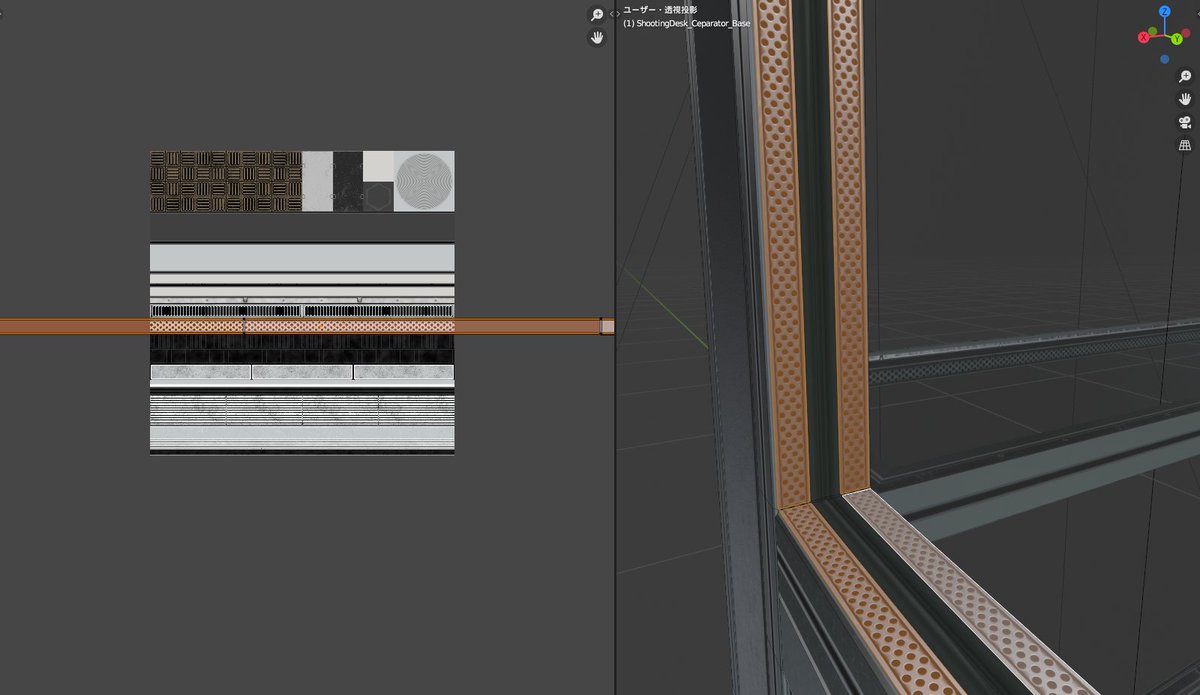Click the concentric circles tile in the texture

pyautogui.click(x=424, y=181)
